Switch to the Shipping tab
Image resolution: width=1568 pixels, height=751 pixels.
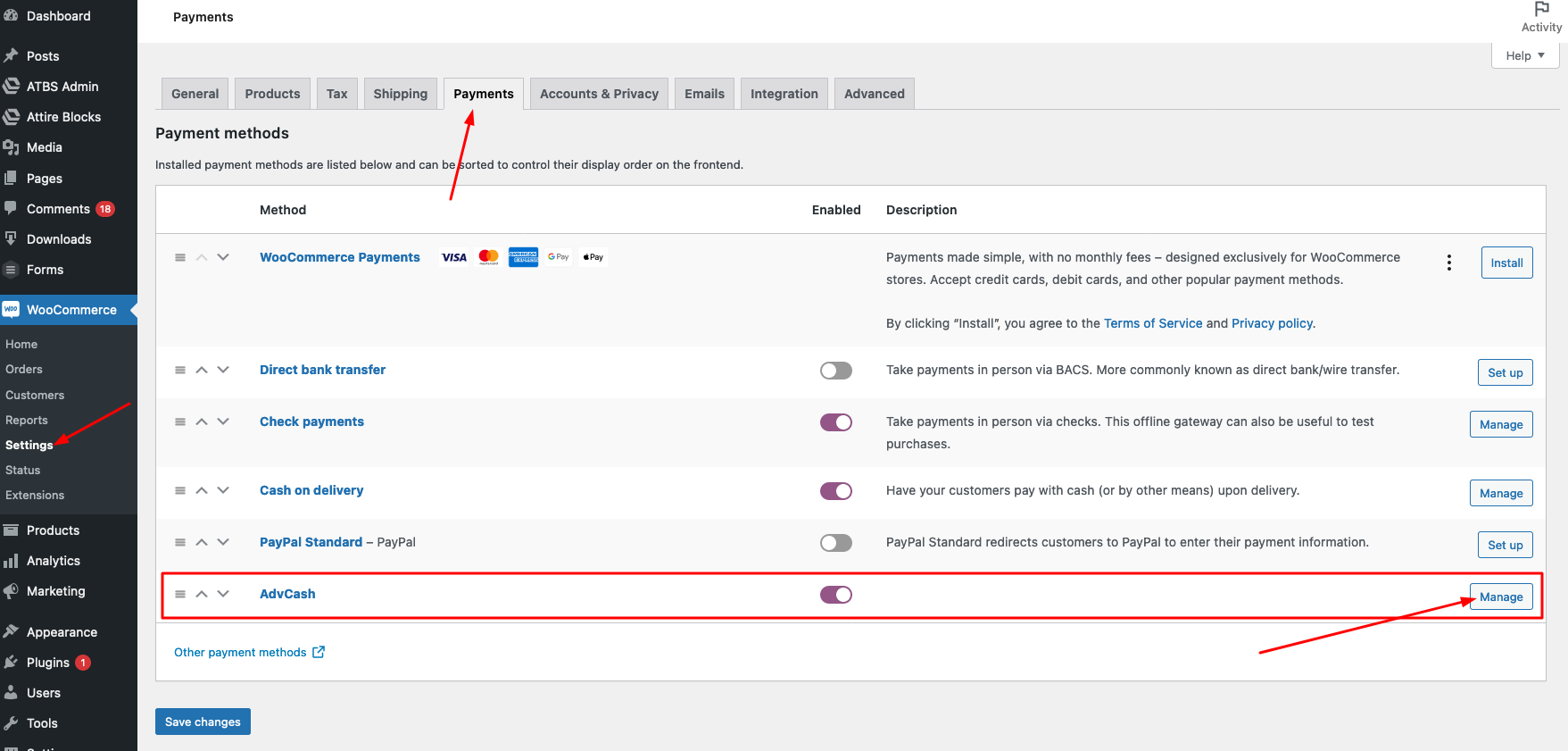401,94
